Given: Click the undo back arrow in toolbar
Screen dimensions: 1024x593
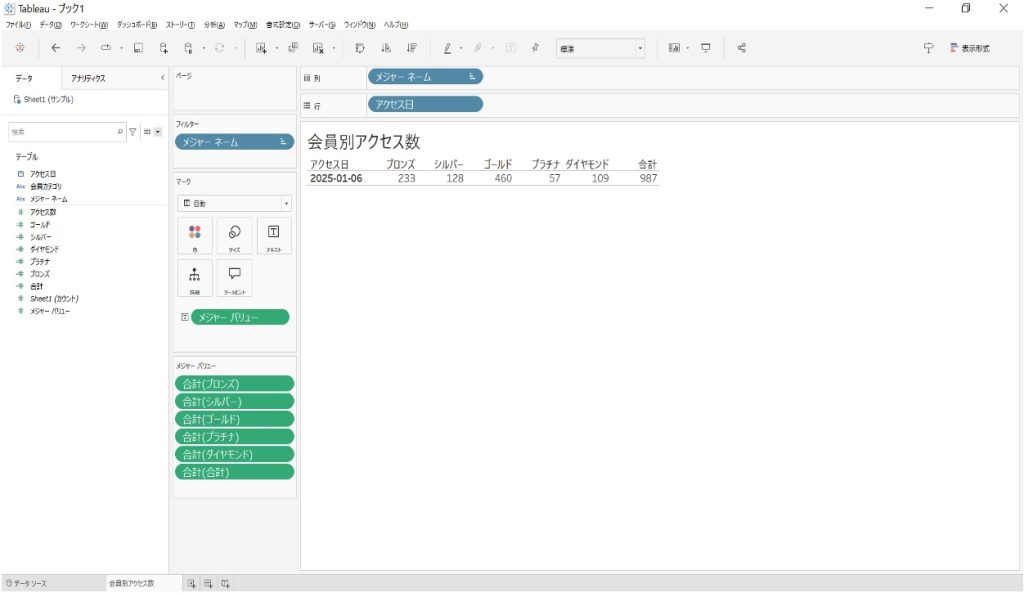Looking at the screenshot, I should pos(56,48).
